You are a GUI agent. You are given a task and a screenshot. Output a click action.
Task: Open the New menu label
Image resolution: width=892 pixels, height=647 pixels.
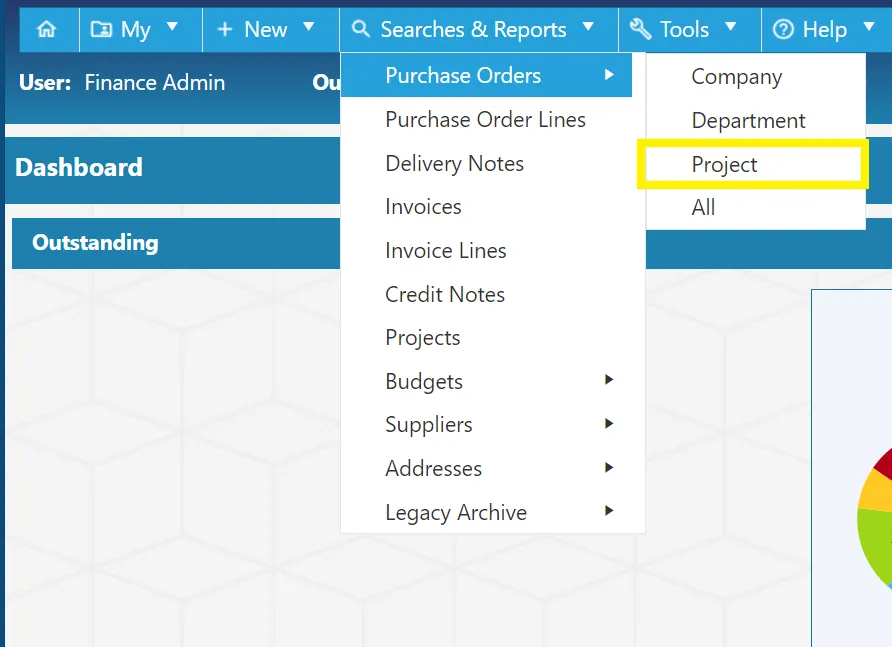pyautogui.click(x=266, y=29)
